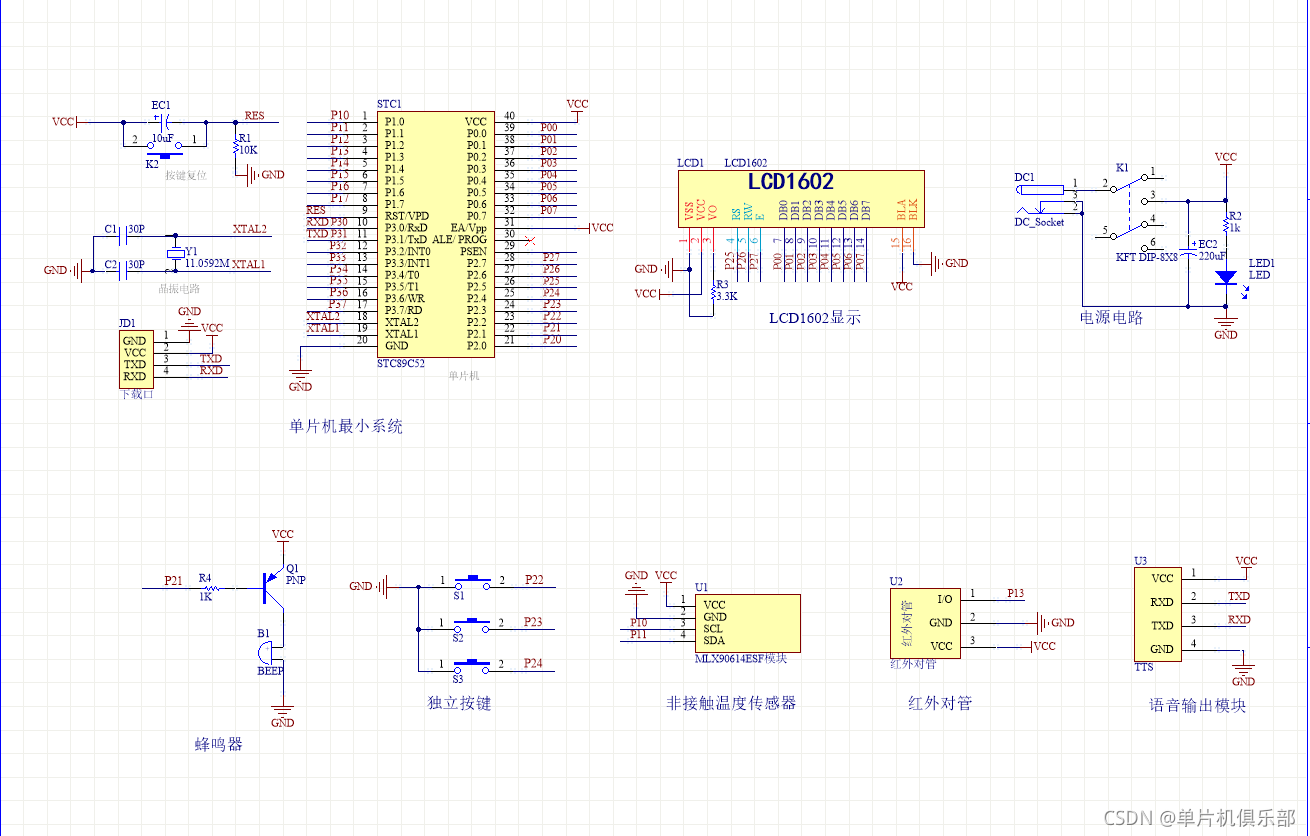The height and width of the screenshot is (836, 1310).
Task: Click the '10K' resistor value
Action: (247, 150)
